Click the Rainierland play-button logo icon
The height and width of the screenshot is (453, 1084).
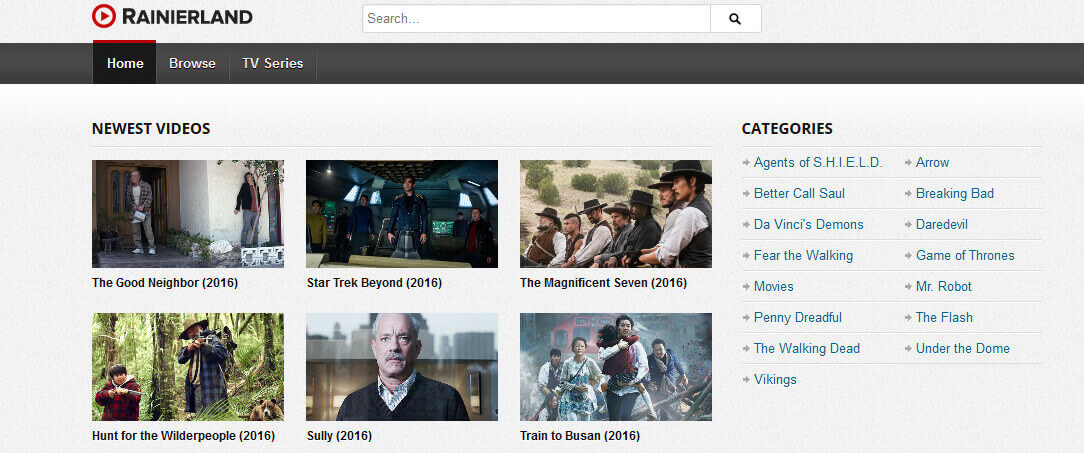click(104, 16)
